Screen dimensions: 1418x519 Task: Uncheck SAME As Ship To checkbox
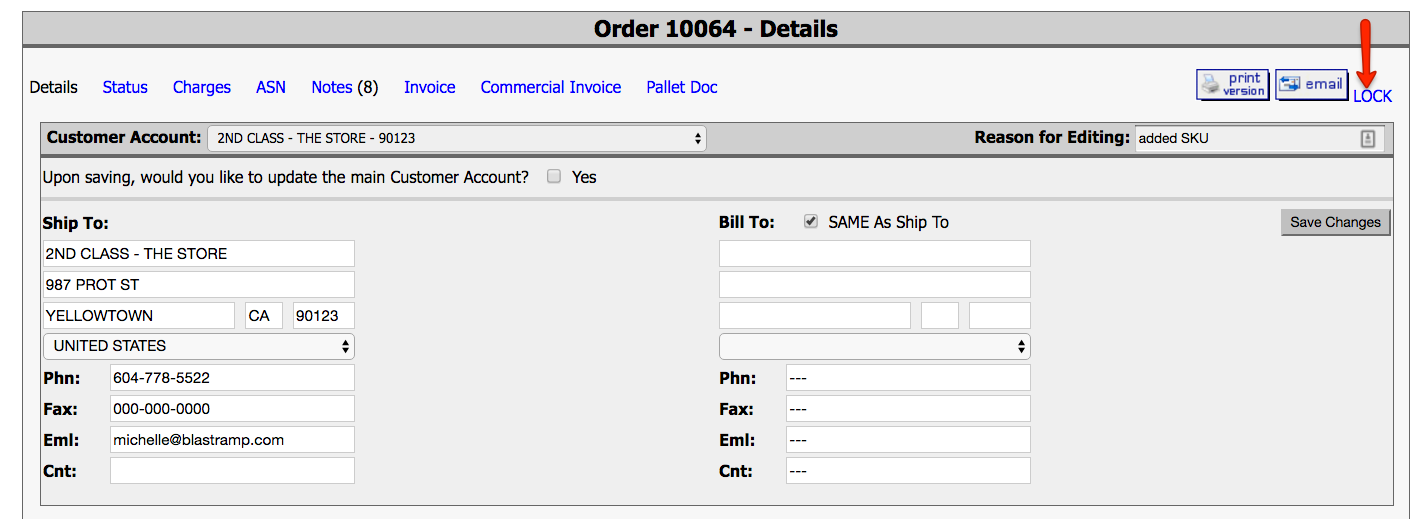pyautogui.click(x=811, y=222)
